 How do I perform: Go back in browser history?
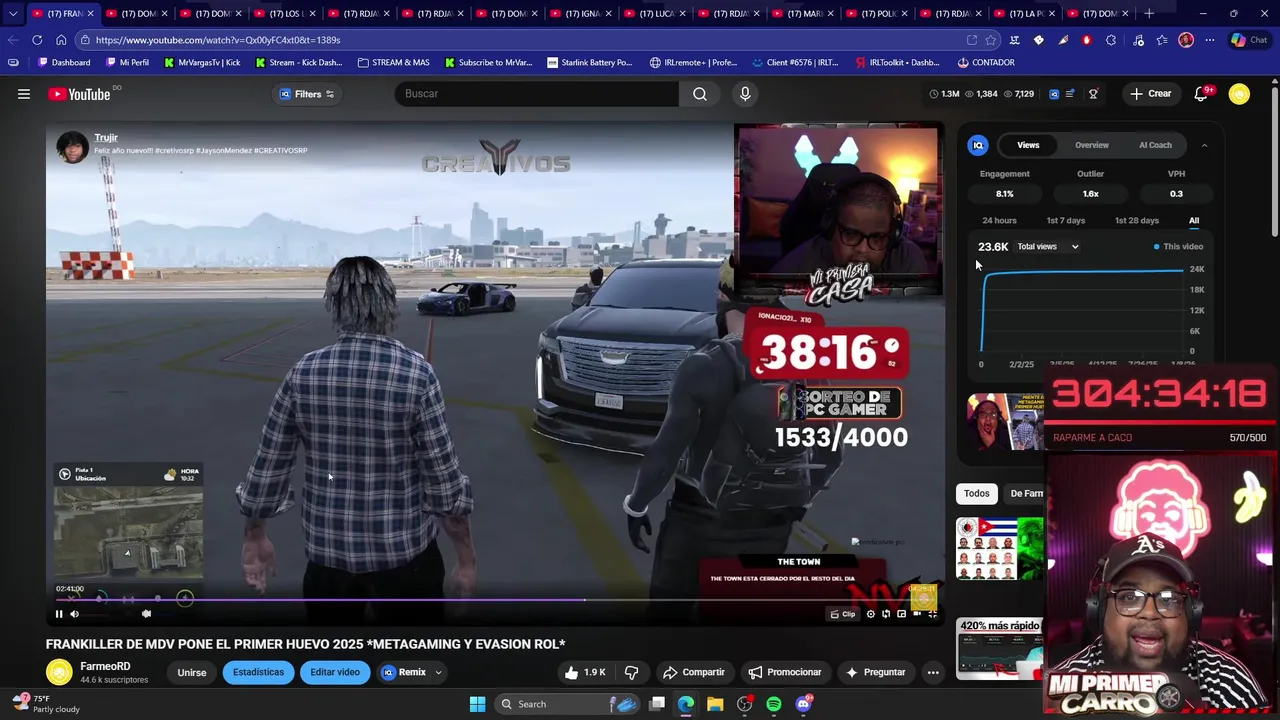coord(13,40)
